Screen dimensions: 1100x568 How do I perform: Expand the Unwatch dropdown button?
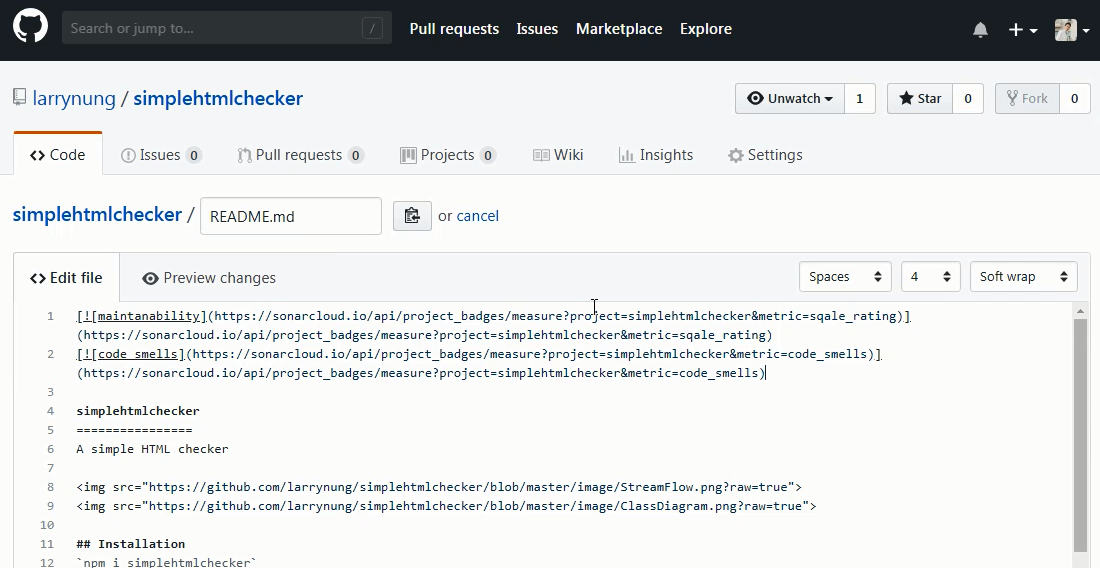pos(790,98)
